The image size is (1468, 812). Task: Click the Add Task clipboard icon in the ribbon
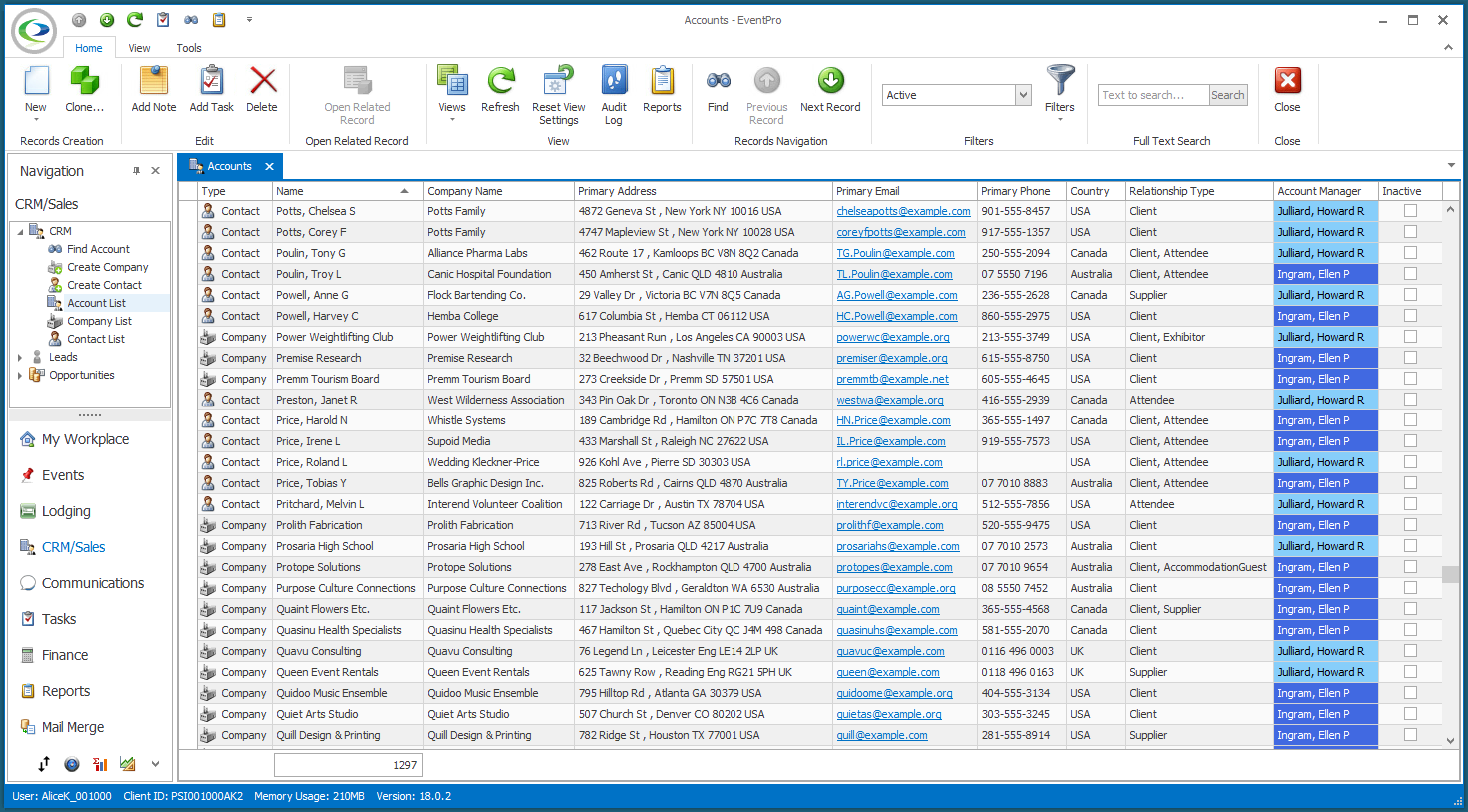point(211,81)
